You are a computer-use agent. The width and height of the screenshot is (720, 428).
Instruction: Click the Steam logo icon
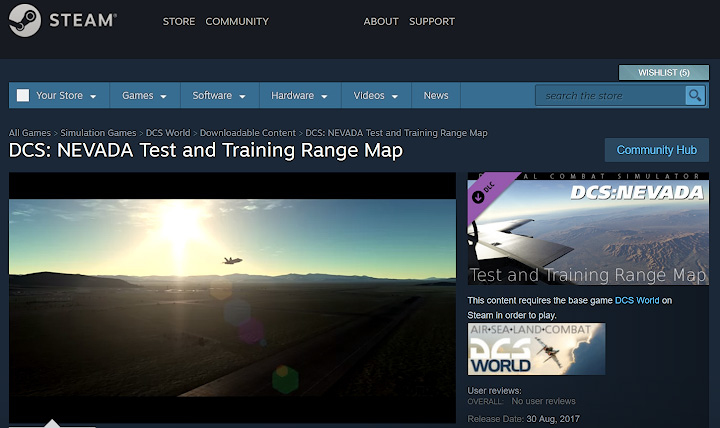(x=25, y=21)
